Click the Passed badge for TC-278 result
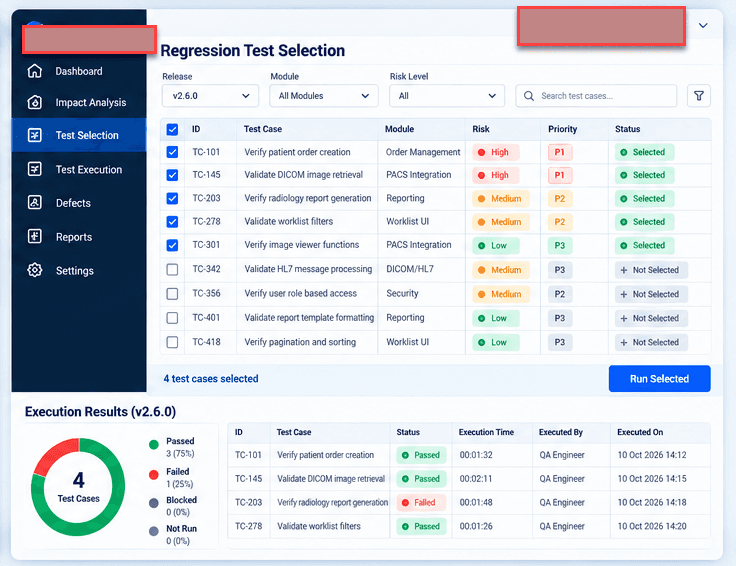736x566 pixels. pos(421,526)
